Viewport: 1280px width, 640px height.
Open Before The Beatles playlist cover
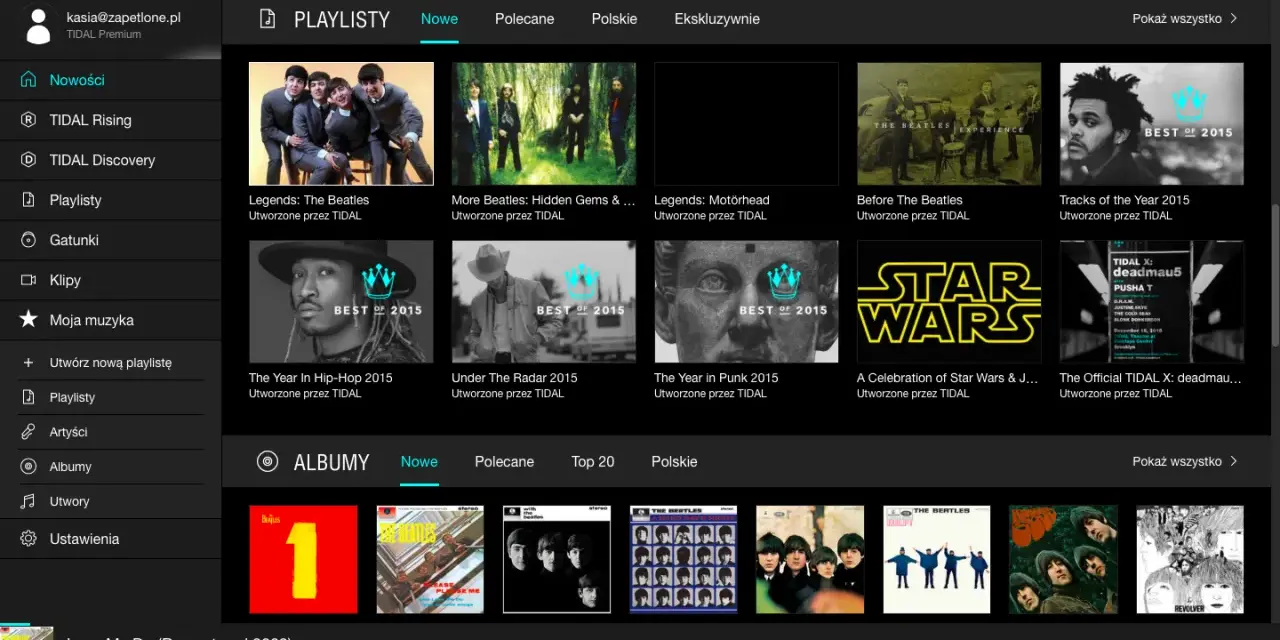[949, 124]
